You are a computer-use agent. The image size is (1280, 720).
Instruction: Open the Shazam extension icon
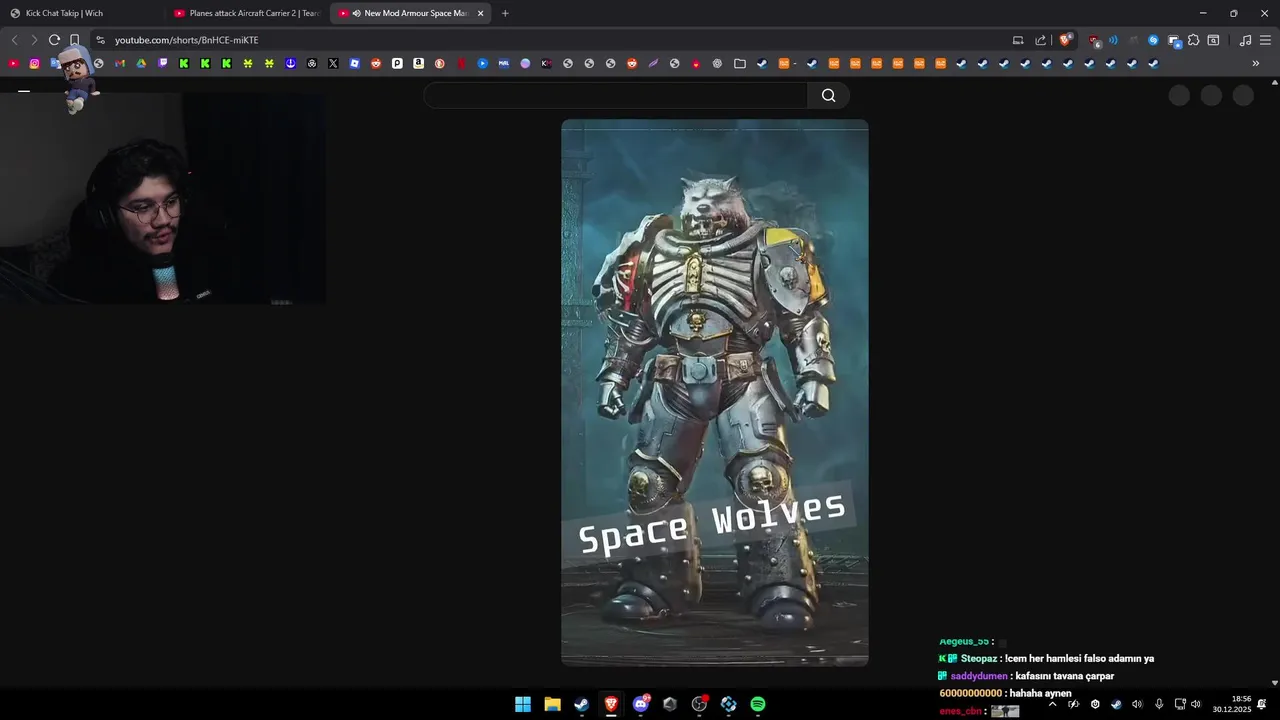click(1153, 40)
